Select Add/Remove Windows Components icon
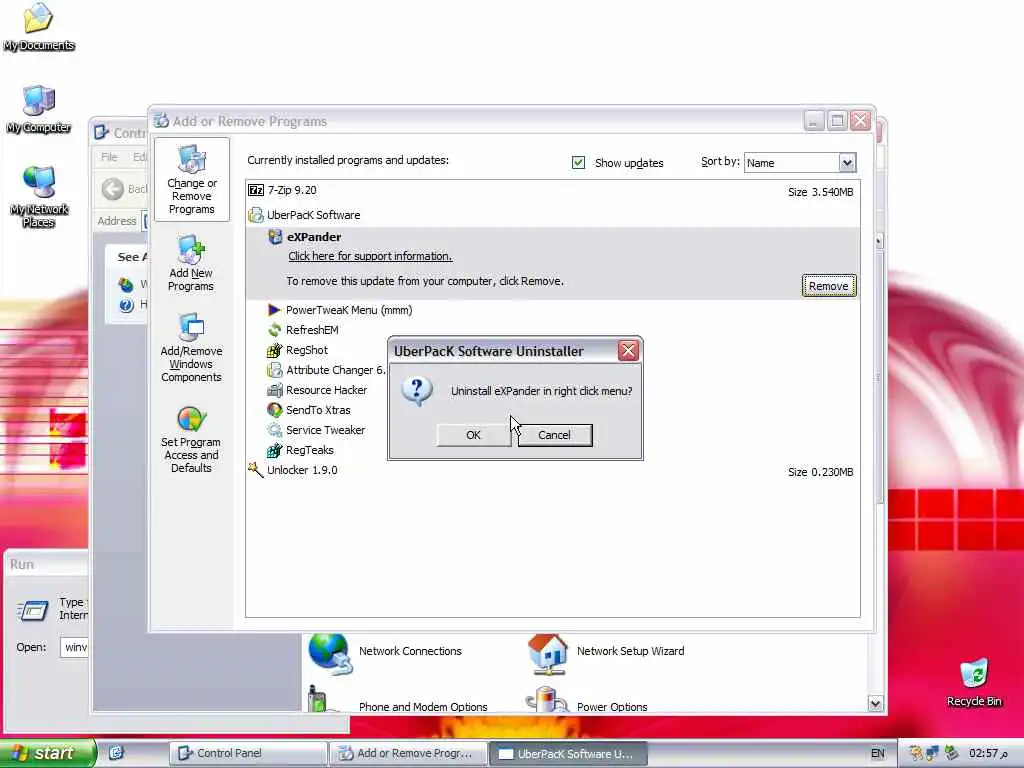Screen dimensions: 1024x768 (x=191, y=347)
